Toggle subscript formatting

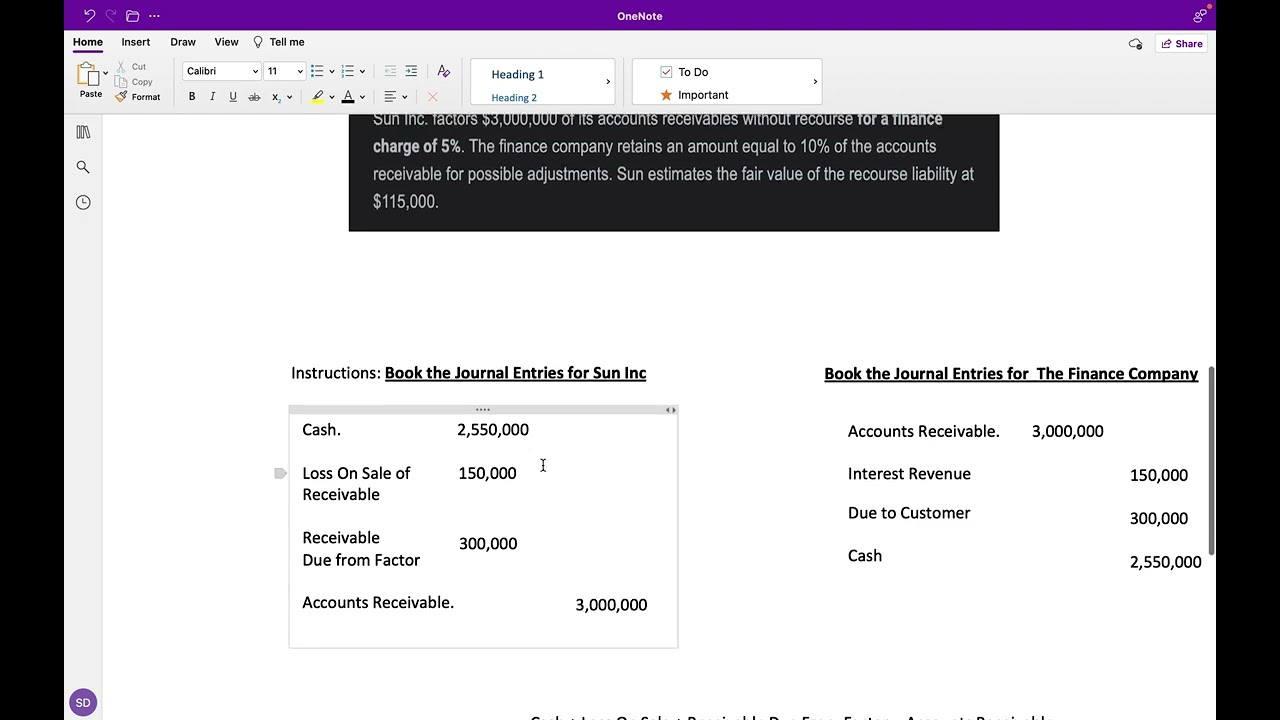(x=276, y=97)
